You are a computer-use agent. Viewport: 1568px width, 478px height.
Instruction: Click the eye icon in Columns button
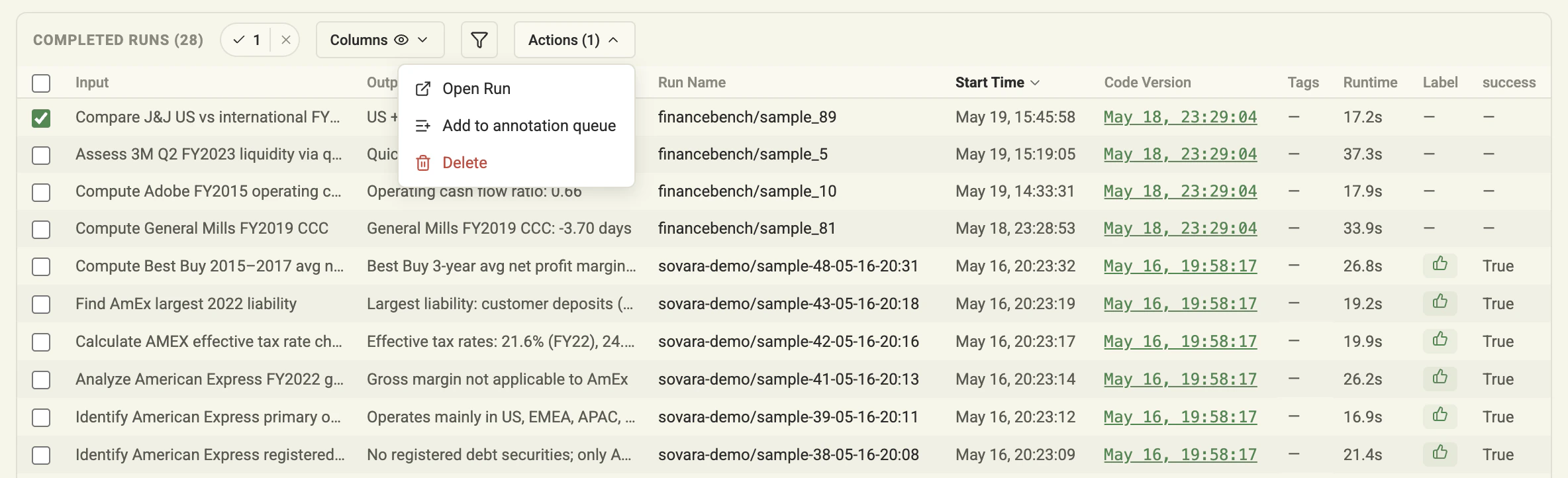pyautogui.click(x=401, y=40)
